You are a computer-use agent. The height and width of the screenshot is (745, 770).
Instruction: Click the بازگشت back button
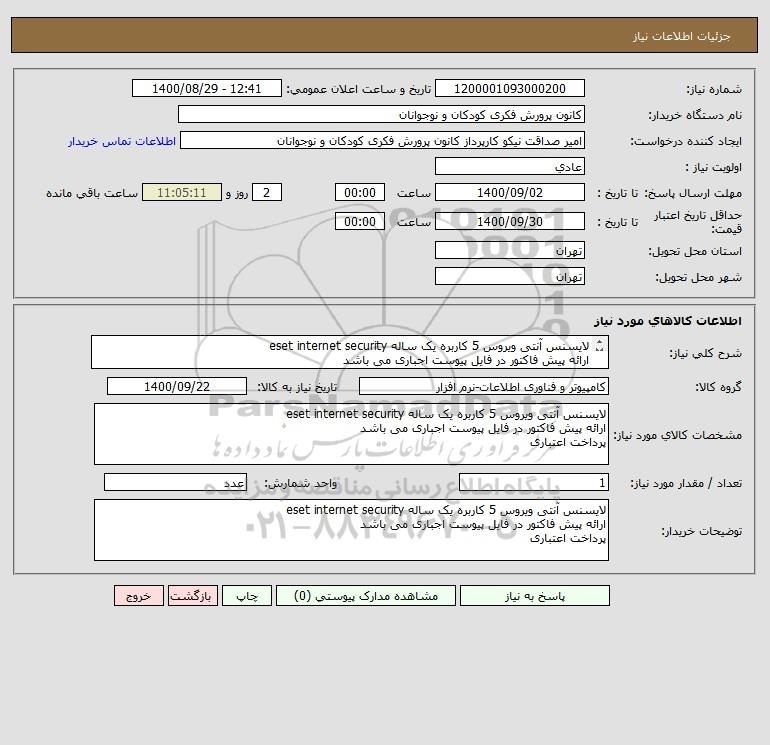click(192, 596)
